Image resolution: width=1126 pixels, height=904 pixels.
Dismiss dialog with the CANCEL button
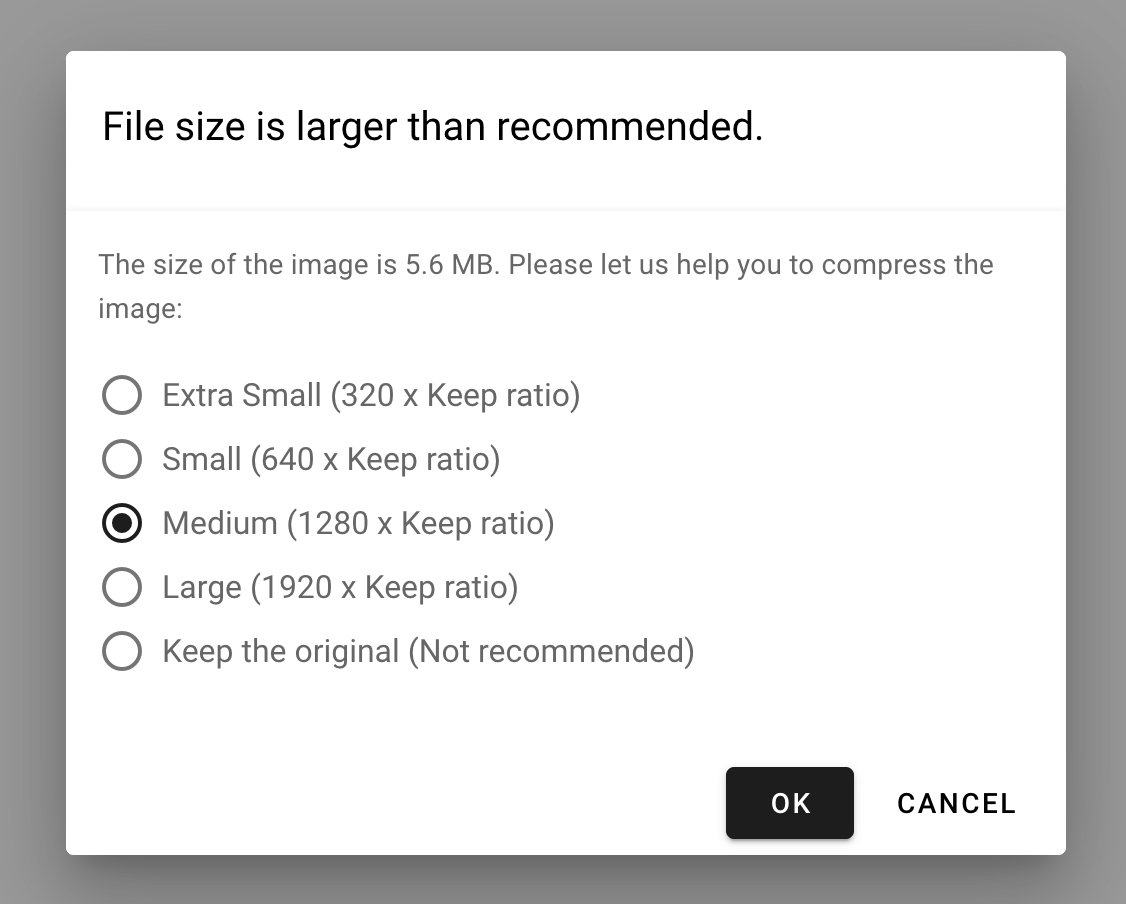pyautogui.click(x=957, y=803)
